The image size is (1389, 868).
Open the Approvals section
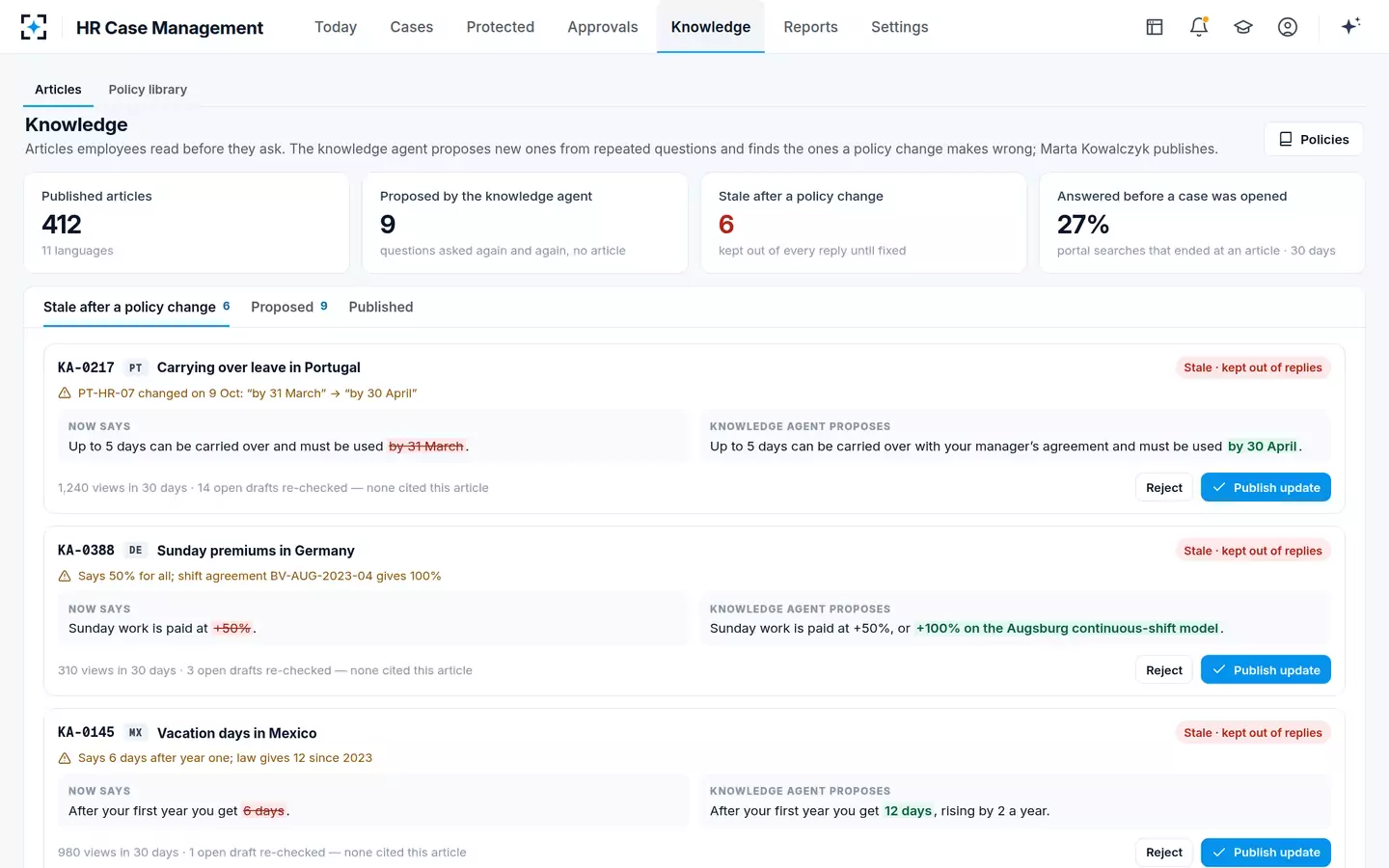603,27
